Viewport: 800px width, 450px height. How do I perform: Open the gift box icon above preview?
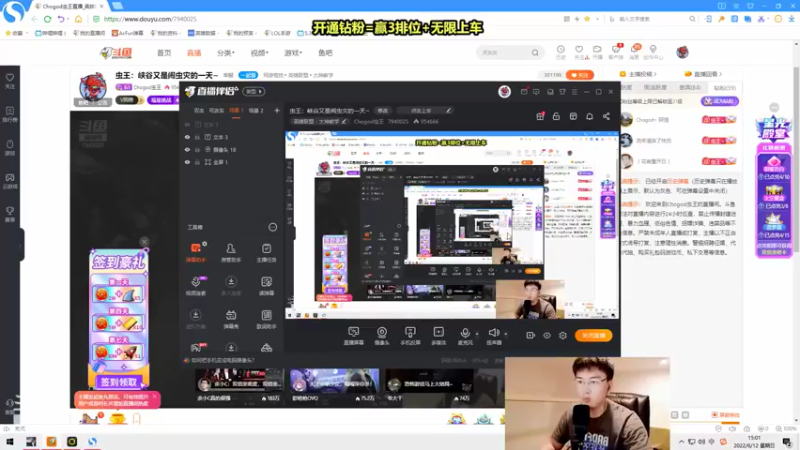(x=540, y=116)
